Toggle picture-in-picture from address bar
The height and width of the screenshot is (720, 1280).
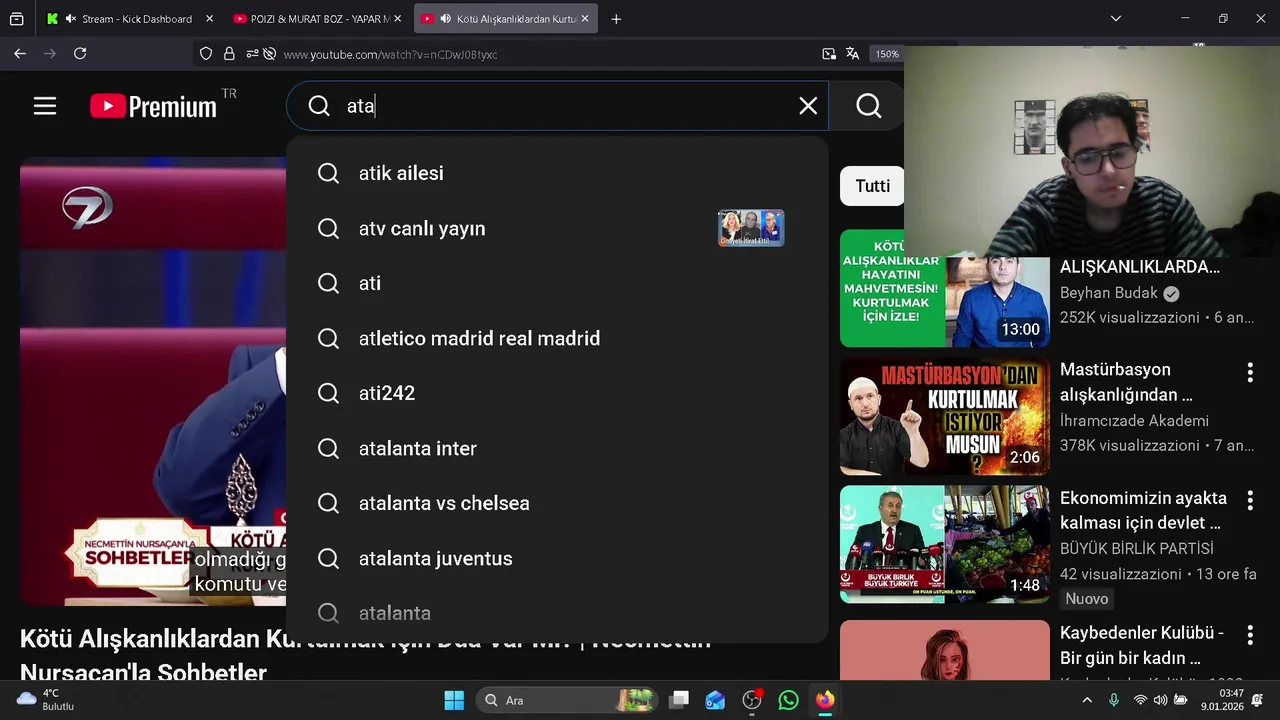pyautogui.click(x=829, y=54)
